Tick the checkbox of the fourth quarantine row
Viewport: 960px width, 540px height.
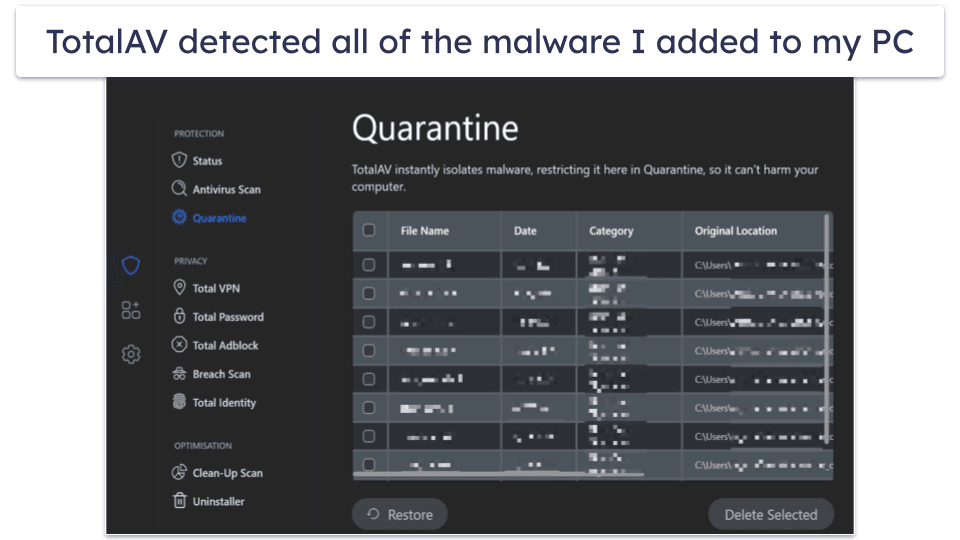pyautogui.click(x=369, y=350)
